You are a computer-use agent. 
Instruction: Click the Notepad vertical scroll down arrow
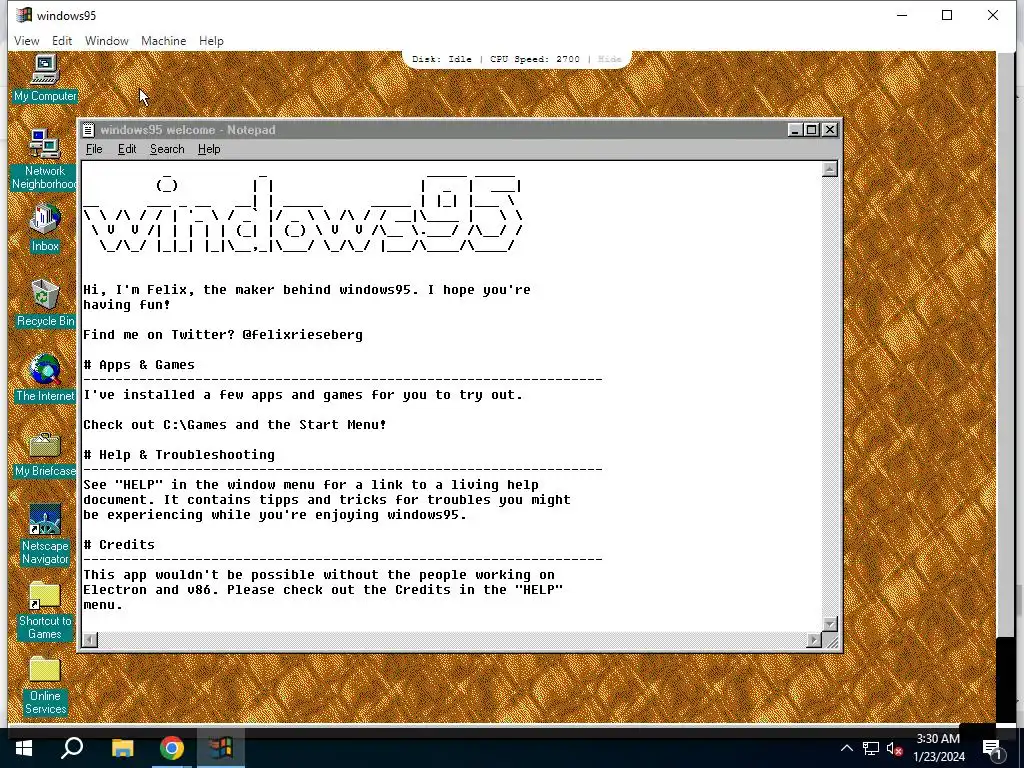[x=829, y=624]
